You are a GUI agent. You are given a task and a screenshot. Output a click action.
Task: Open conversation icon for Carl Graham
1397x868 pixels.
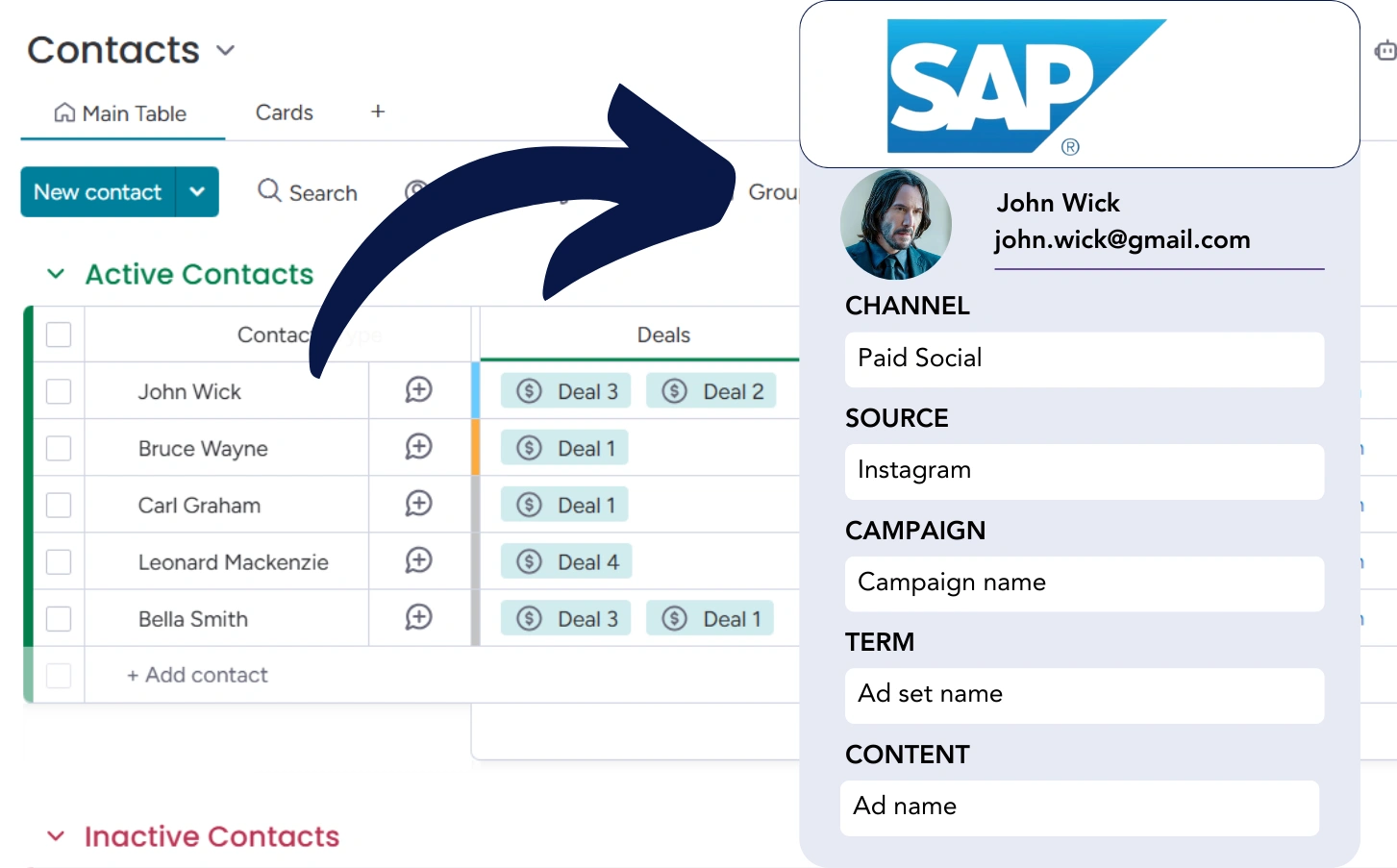418,504
